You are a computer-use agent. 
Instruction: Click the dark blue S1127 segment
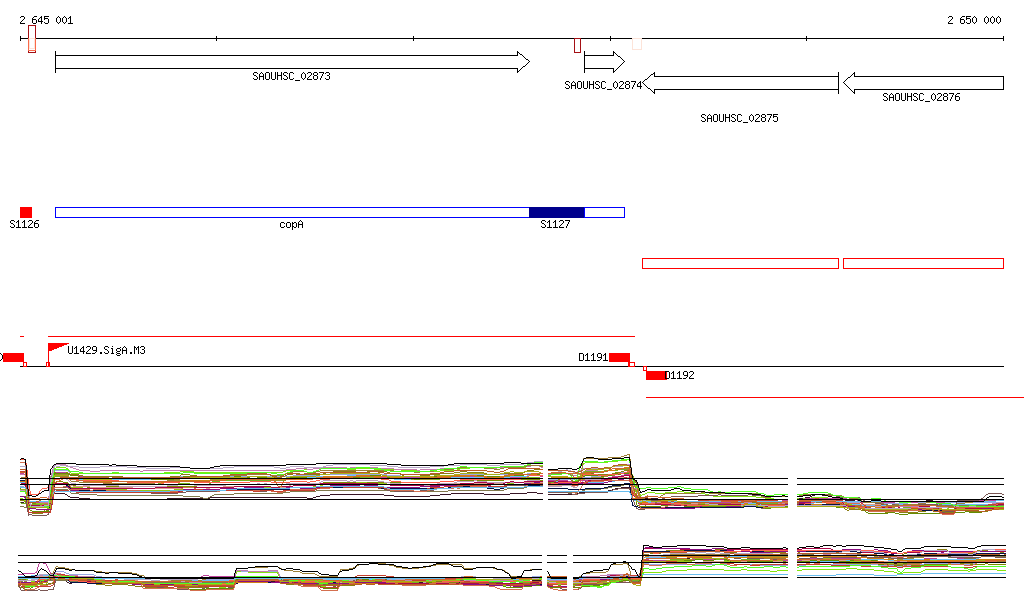click(x=556, y=212)
